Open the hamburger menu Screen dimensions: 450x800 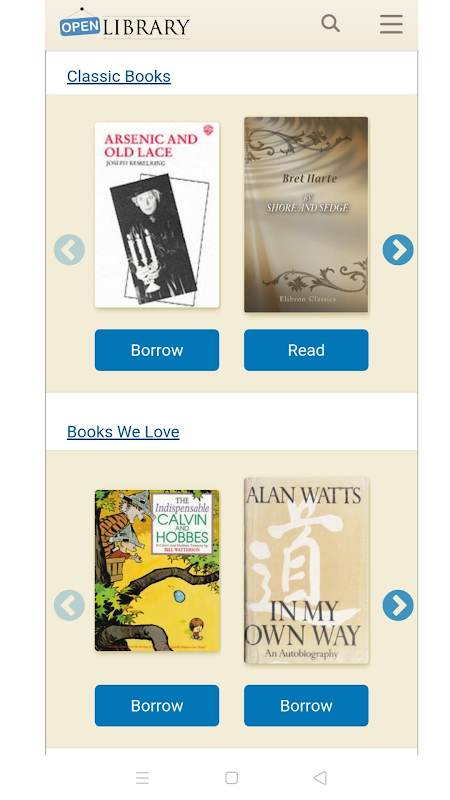point(391,24)
